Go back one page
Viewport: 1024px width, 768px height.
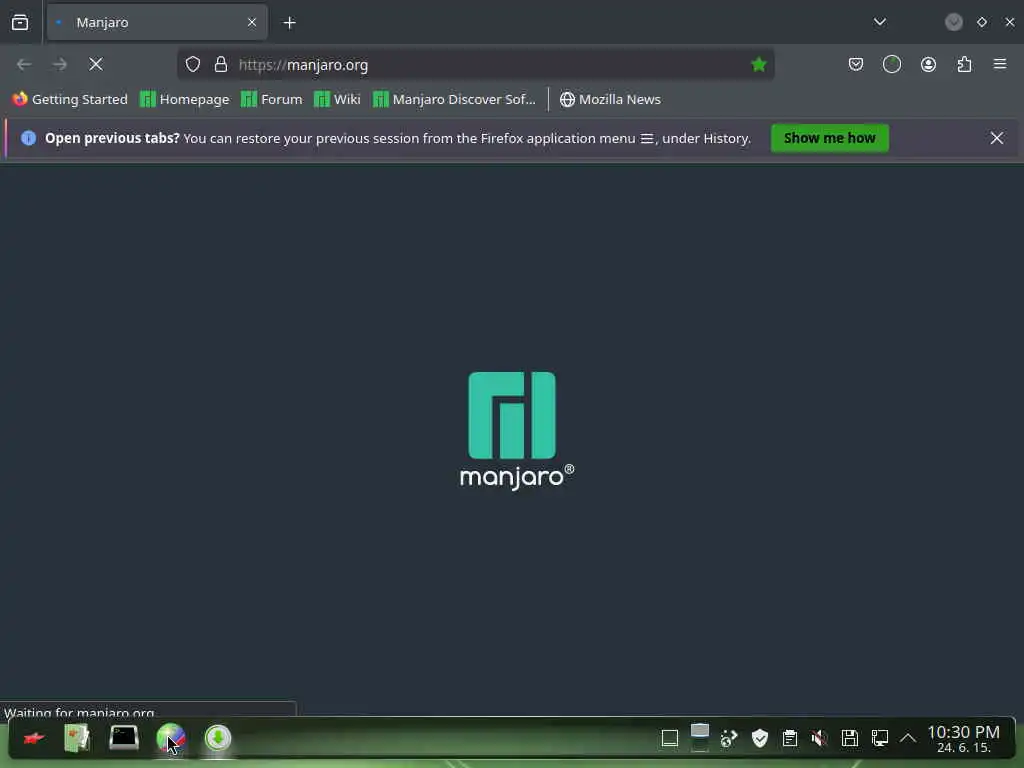[24, 64]
